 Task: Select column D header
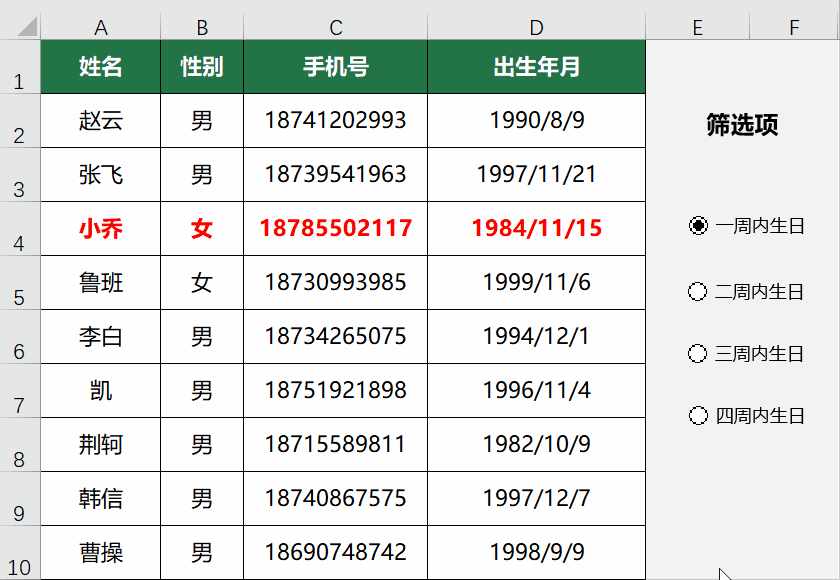(x=536, y=27)
